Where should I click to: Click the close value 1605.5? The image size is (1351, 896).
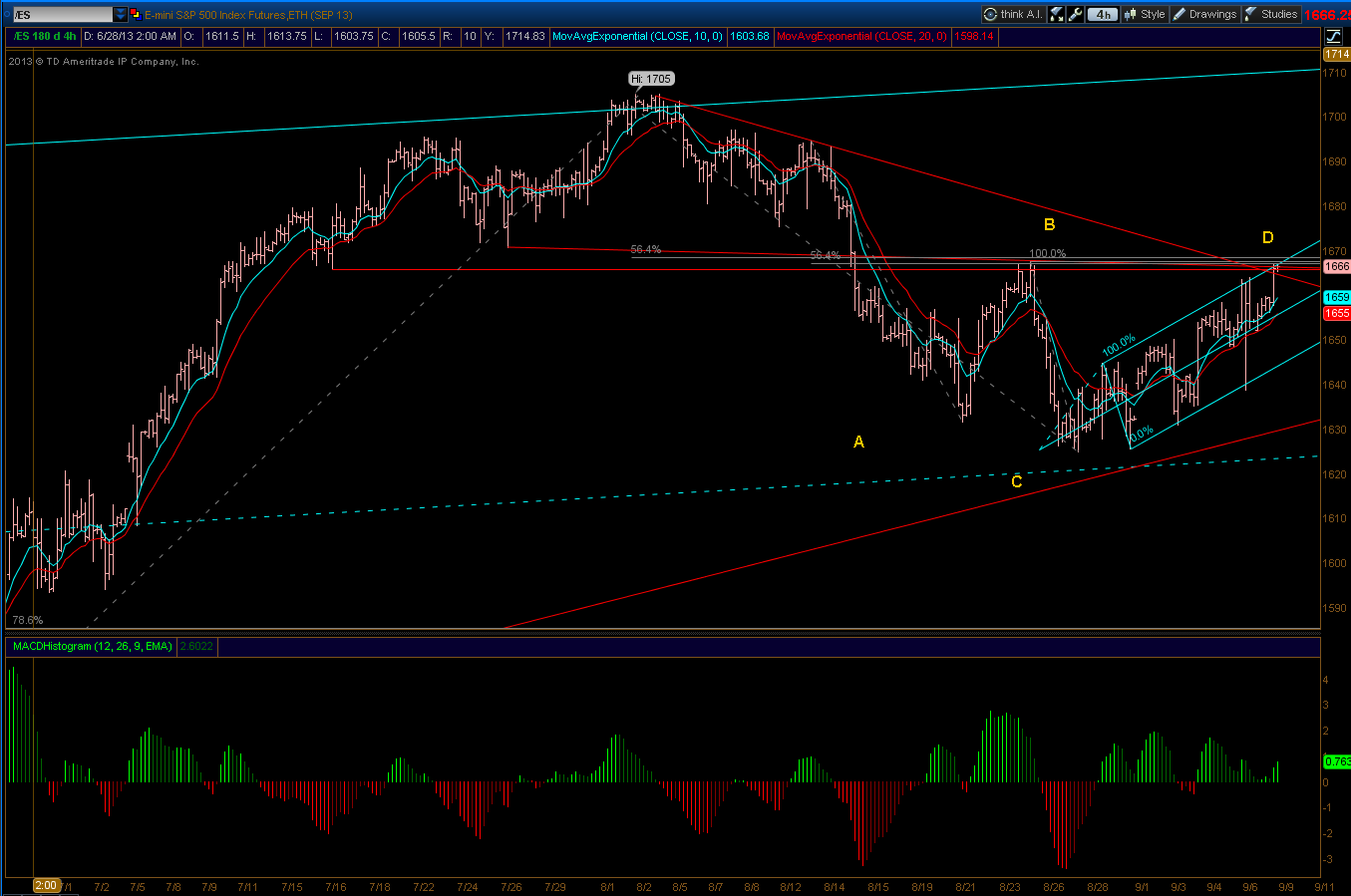click(418, 36)
